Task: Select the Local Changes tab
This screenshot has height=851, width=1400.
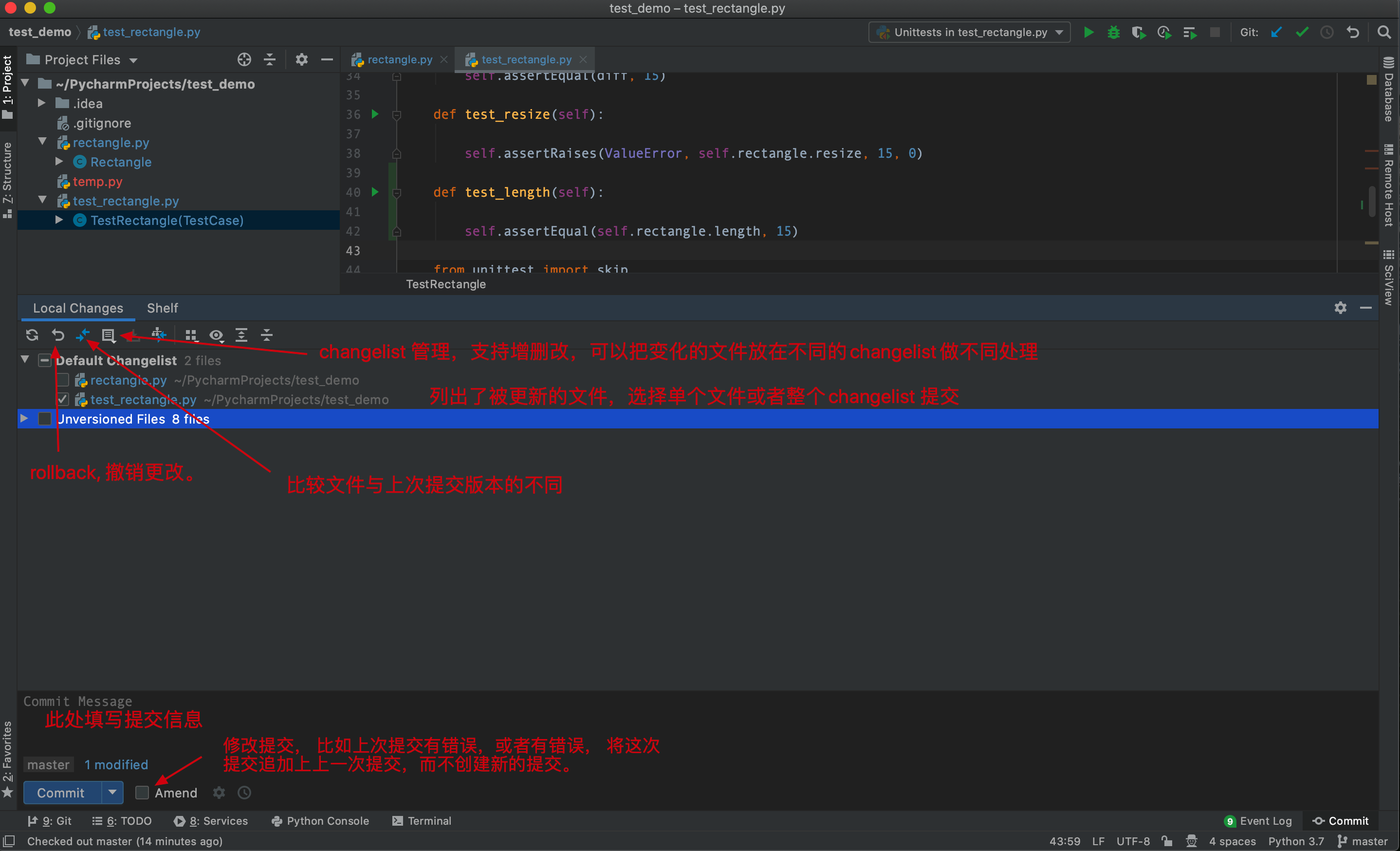Action: (78, 308)
